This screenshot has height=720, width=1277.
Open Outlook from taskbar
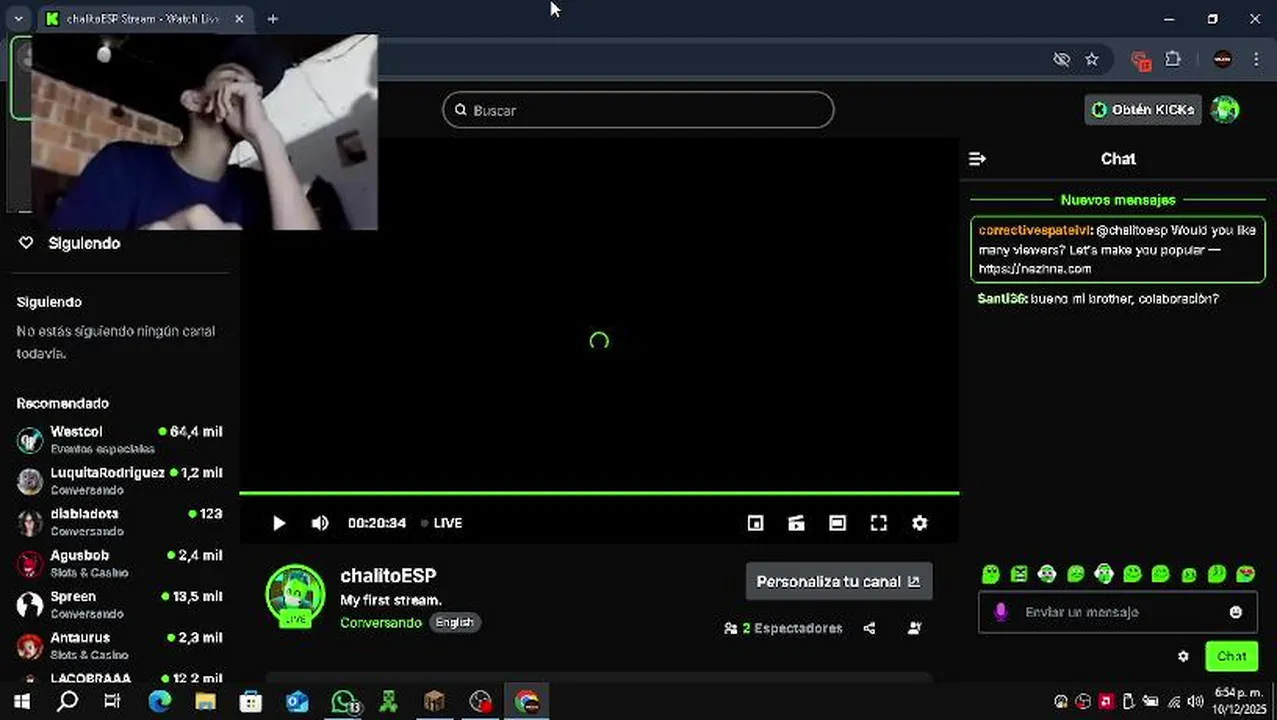coord(297,702)
